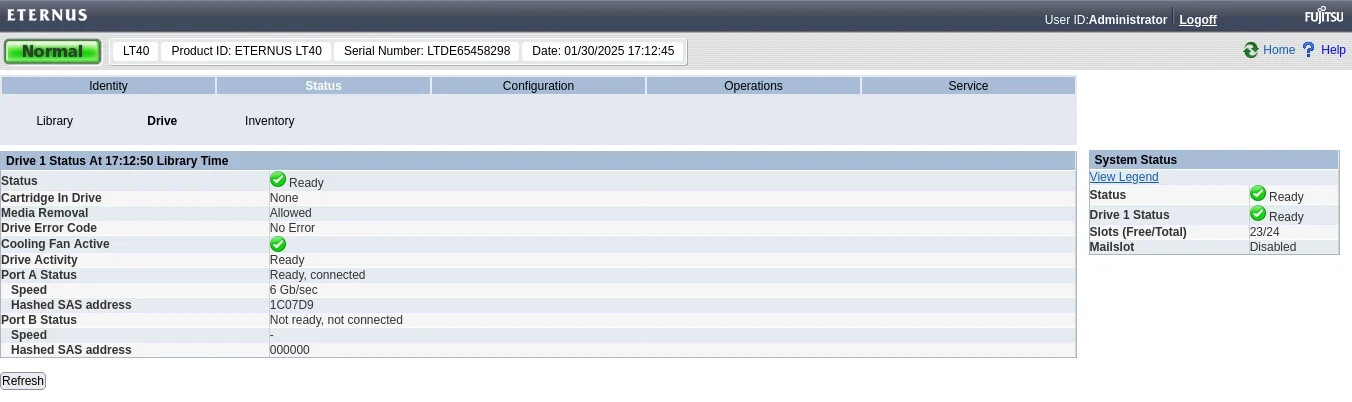Click the Drive Activity label
This screenshot has height=402, width=1352.
tap(39, 260)
